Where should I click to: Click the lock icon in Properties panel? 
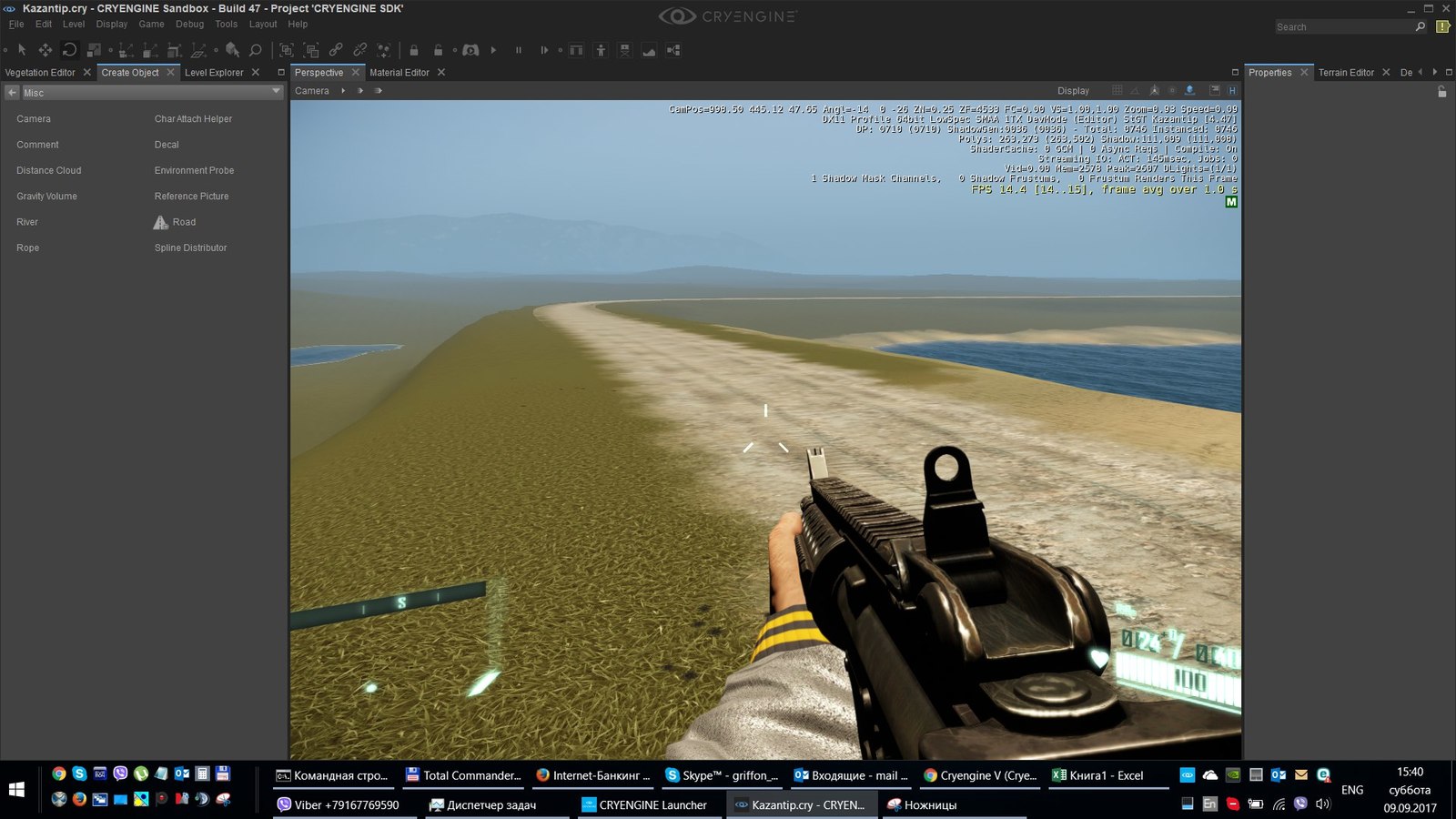pos(1441,92)
